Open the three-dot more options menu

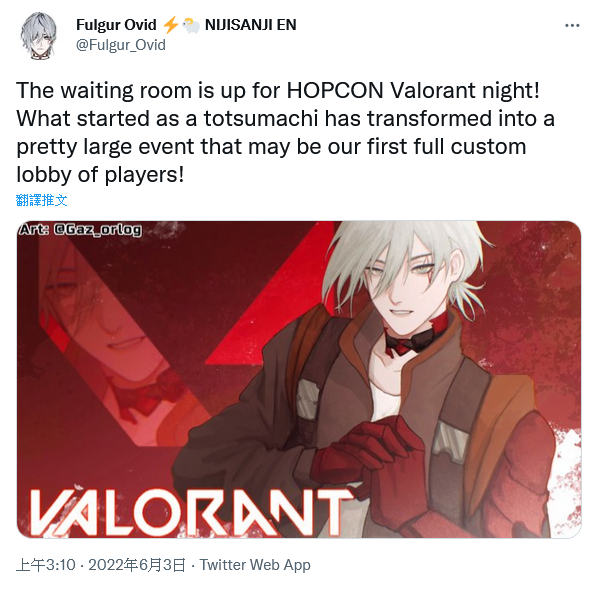(x=572, y=26)
